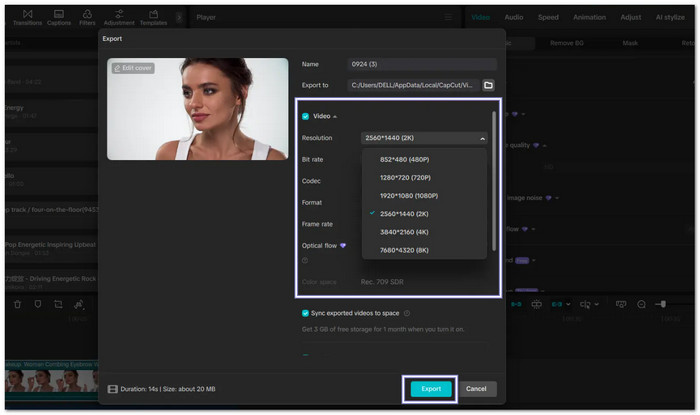Screen dimensions: 700x415
Task: Click the arrow showing more toolbar categories
Action: click(x=179, y=17)
